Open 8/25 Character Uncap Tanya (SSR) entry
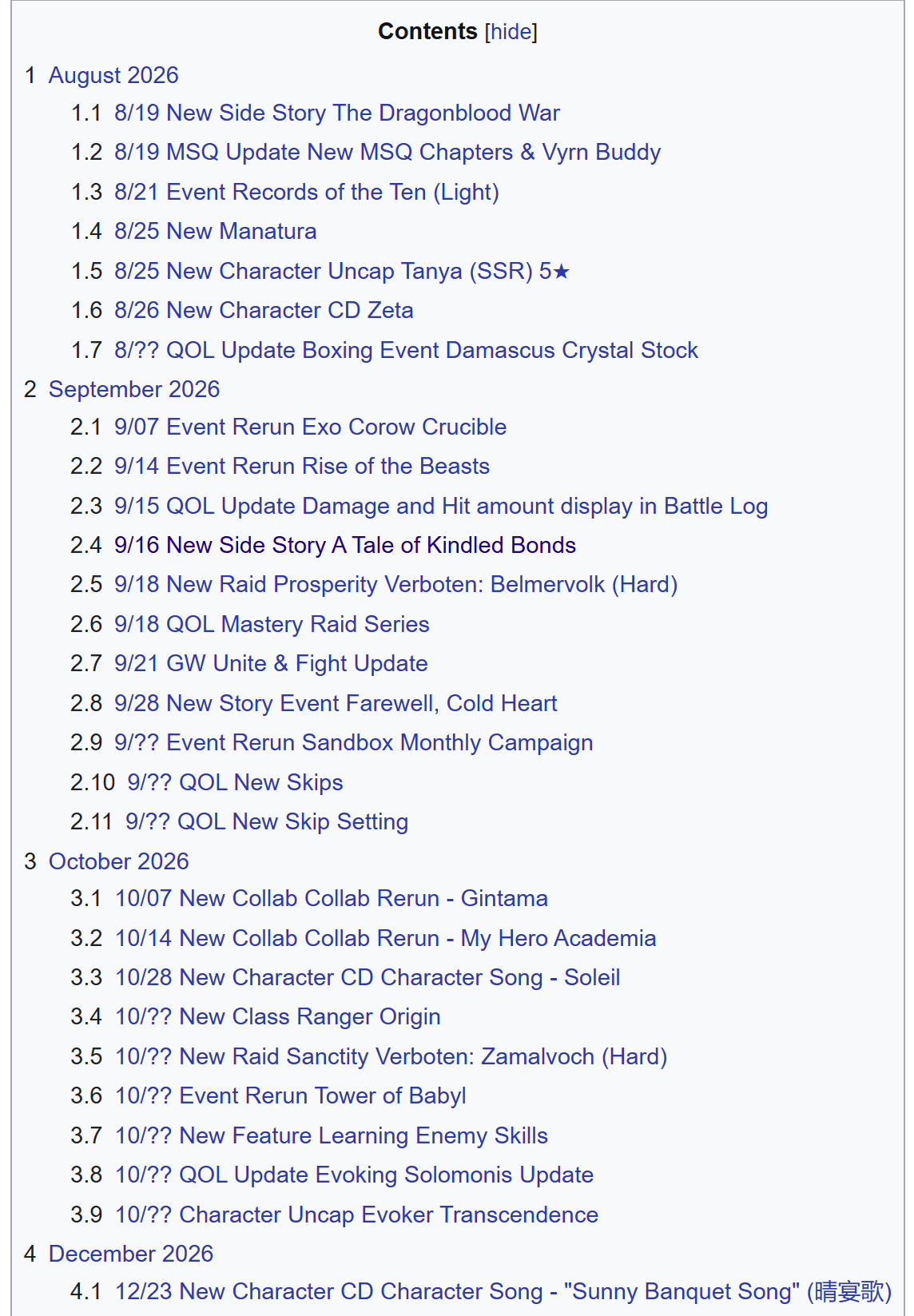Viewport: 914px width, 1316px height. (342, 271)
